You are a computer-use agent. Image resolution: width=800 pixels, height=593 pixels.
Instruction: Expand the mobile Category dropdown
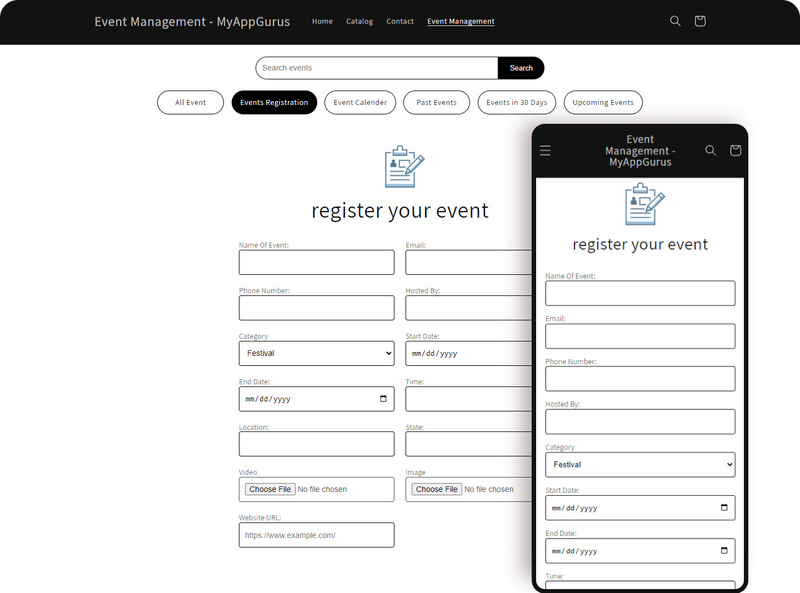pos(640,465)
